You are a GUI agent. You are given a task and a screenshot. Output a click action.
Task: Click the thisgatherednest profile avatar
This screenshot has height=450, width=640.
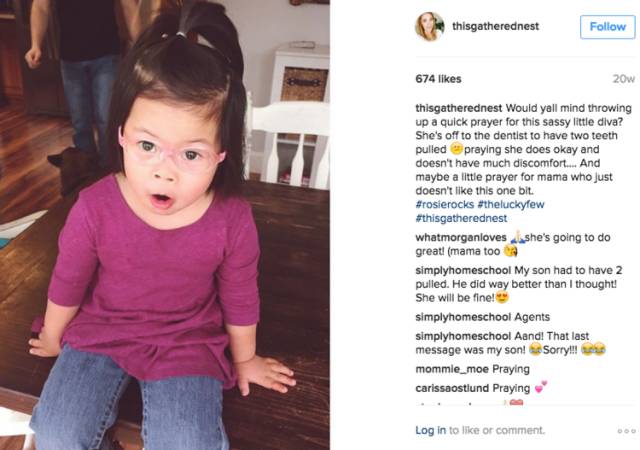click(x=430, y=27)
